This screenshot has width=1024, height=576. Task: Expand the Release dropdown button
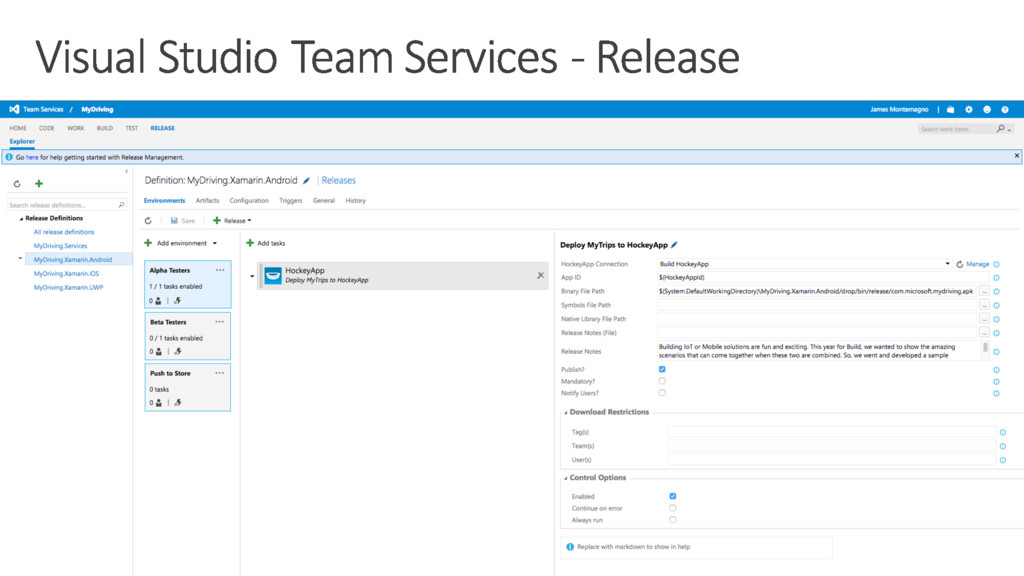[x=232, y=221]
